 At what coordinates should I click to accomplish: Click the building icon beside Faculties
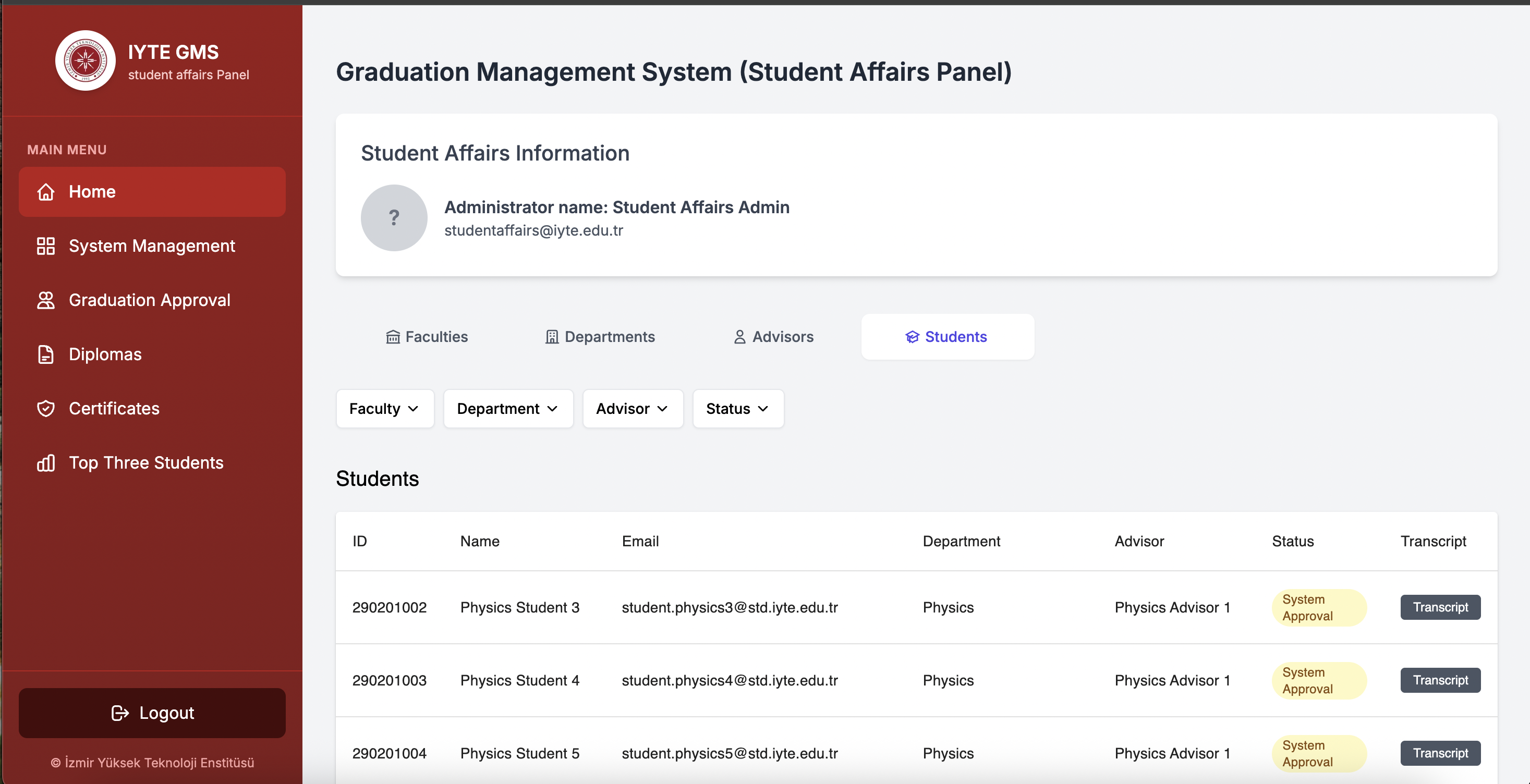pyautogui.click(x=393, y=337)
